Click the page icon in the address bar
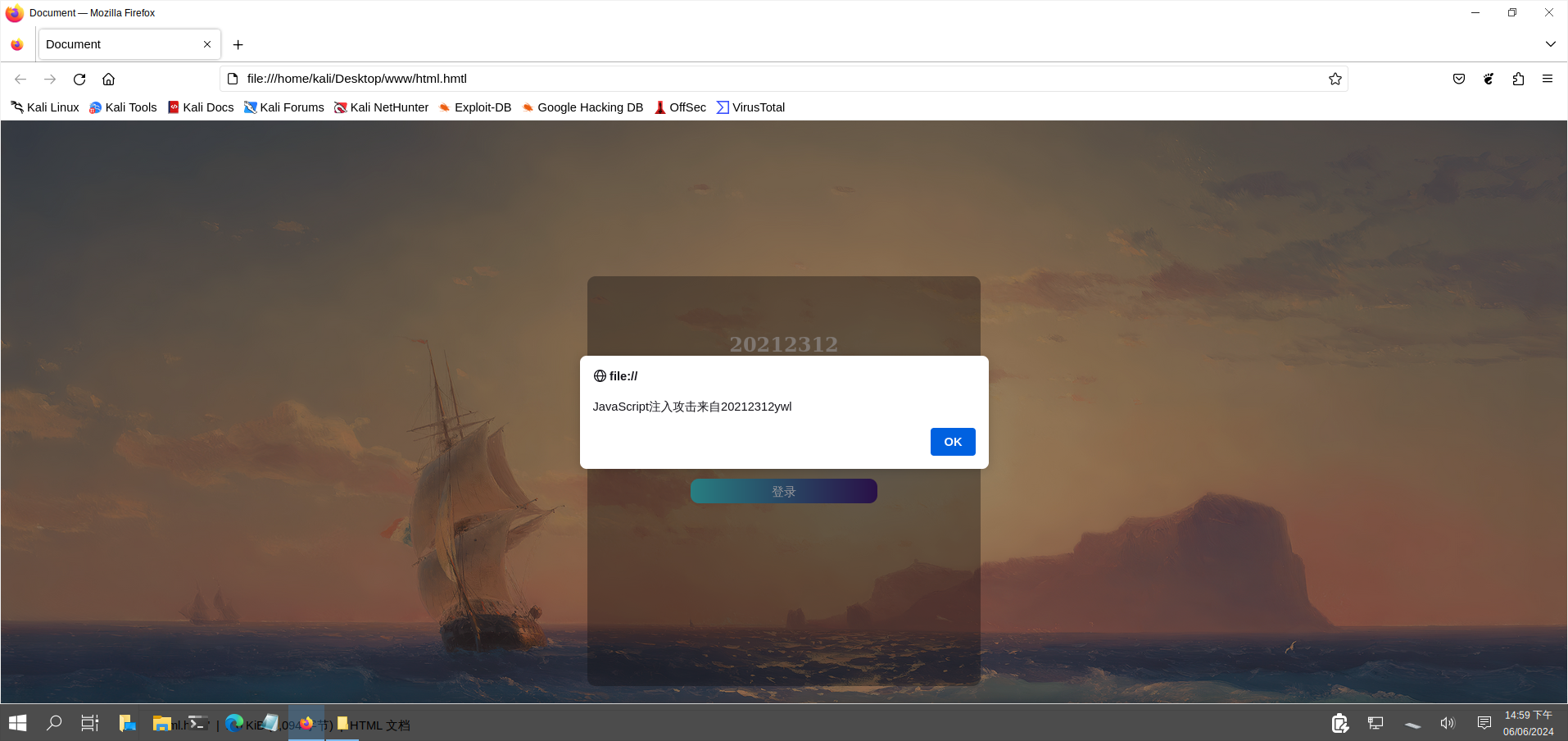1568x741 pixels. [x=233, y=79]
